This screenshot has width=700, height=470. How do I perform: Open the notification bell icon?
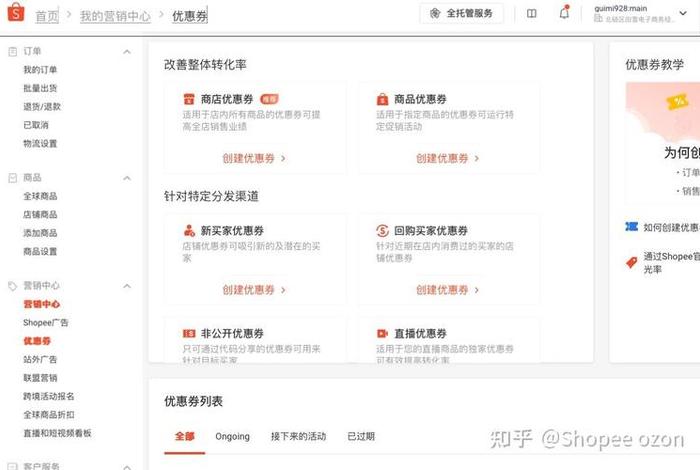(564, 13)
